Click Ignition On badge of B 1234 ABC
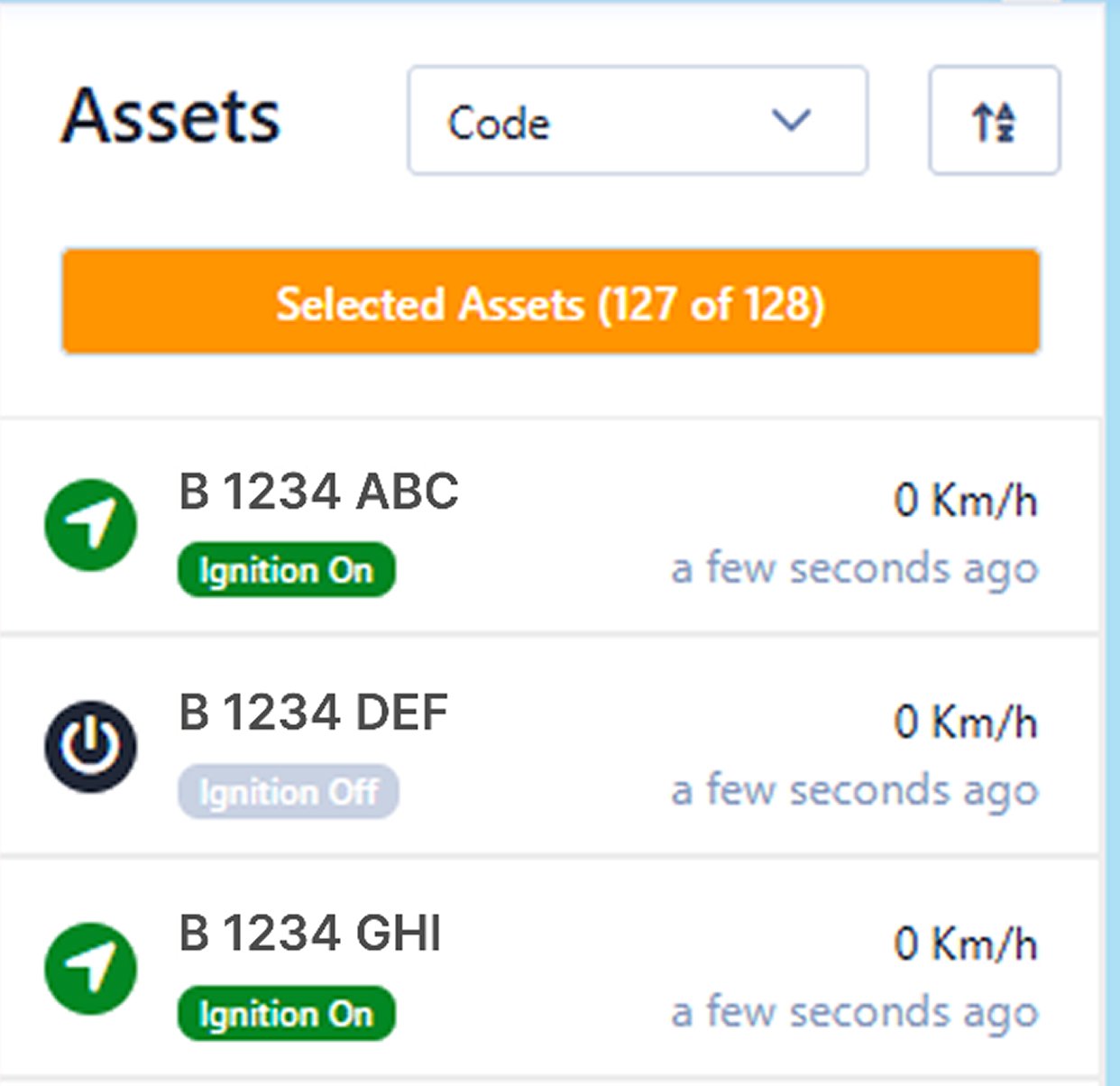 pos(286,570)
